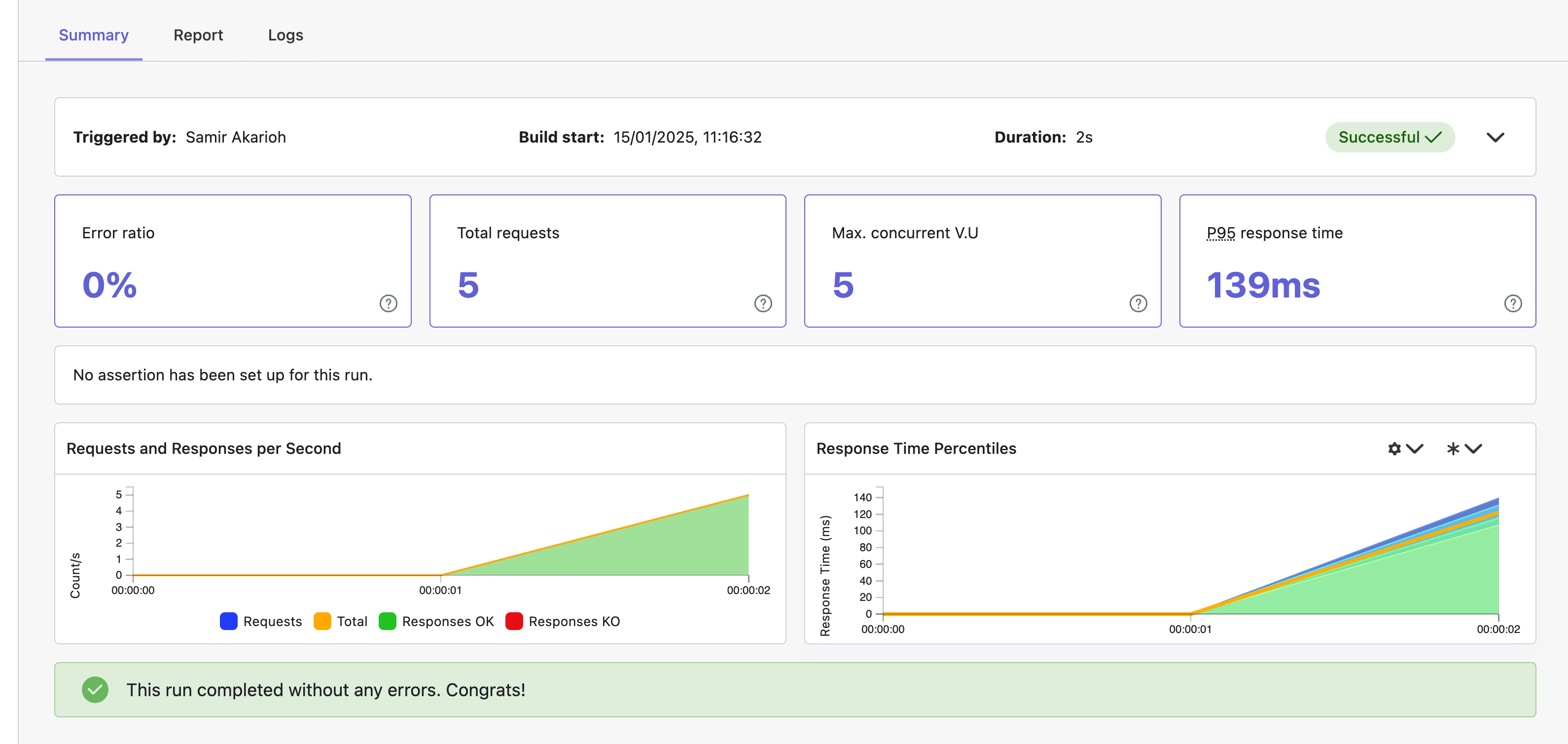Click the 0% error ratio value
The image size is (1568, 744).
[x=109, y=285]
